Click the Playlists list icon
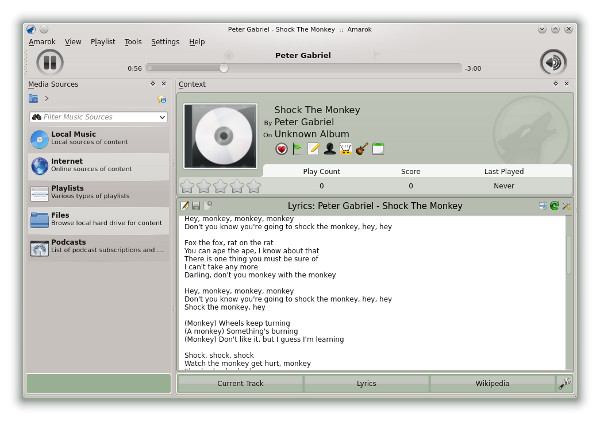 (39, 194)
